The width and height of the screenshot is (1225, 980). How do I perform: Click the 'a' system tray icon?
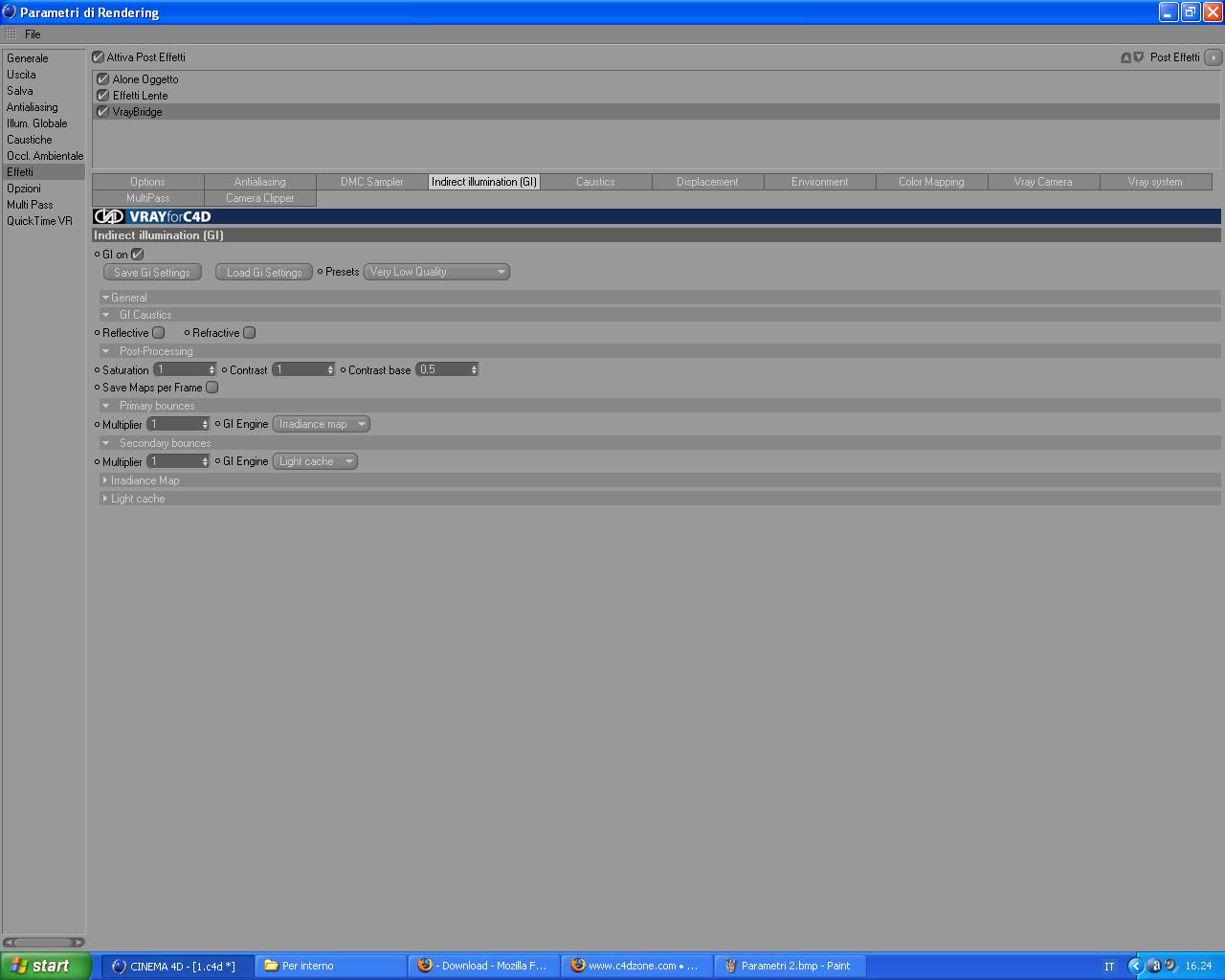(x=1155, y=966)
